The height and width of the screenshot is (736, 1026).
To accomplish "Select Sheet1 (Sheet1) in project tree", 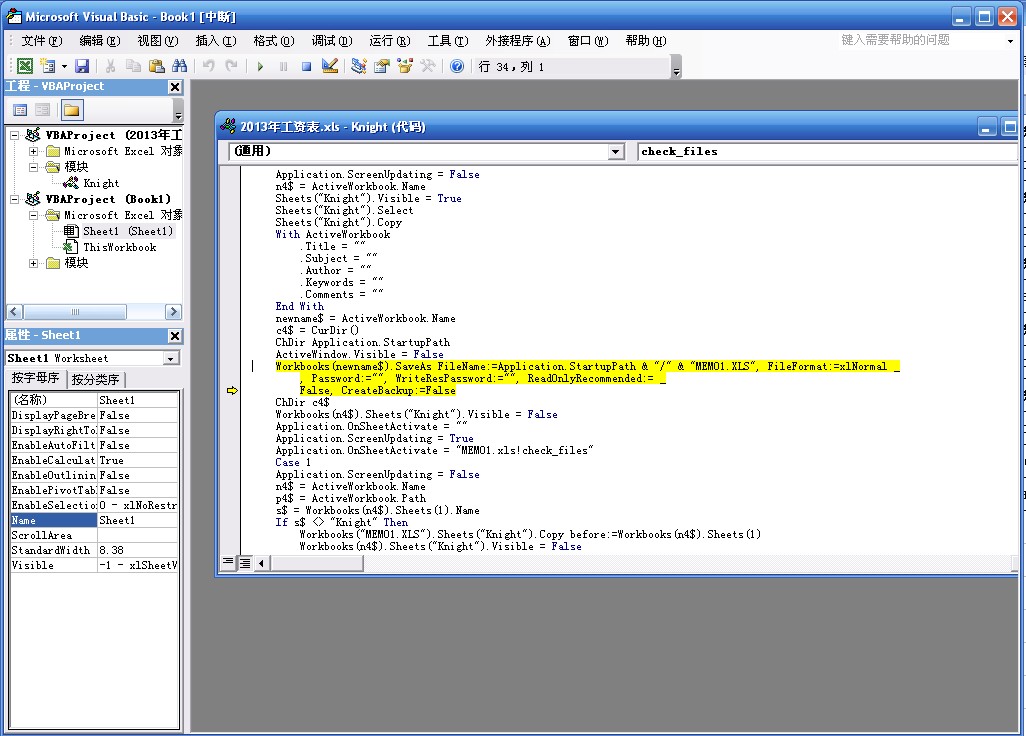I will [128, 231].
